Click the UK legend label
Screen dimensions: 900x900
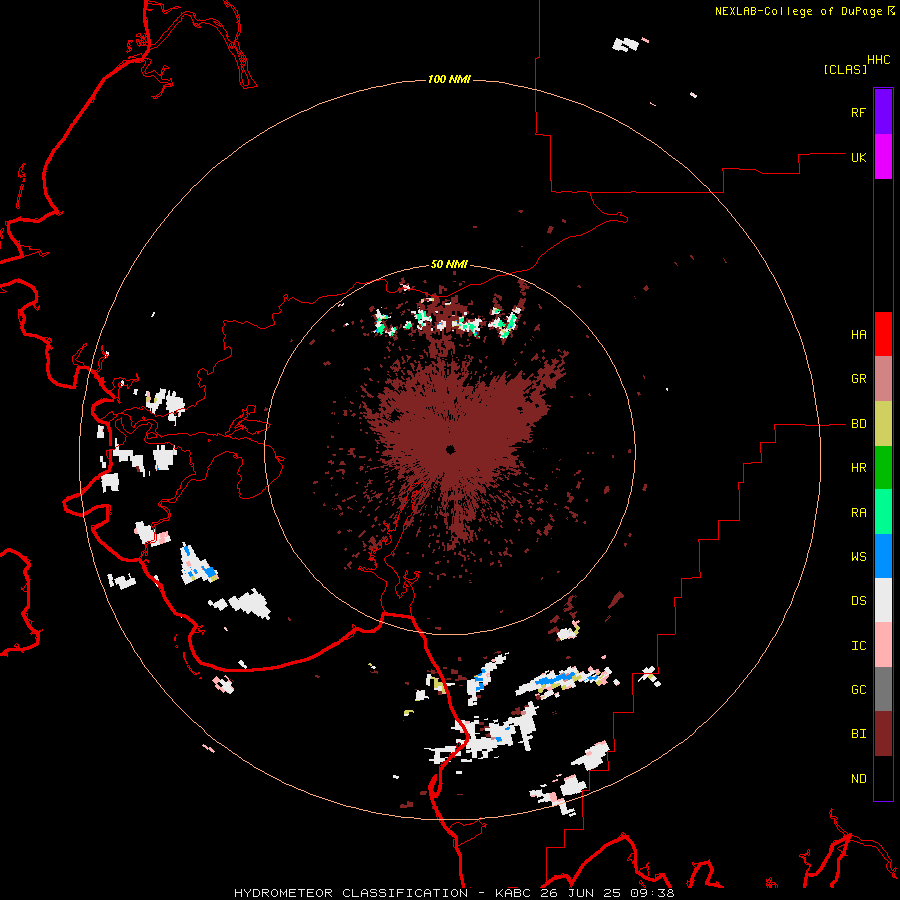[x=858, y=157]
